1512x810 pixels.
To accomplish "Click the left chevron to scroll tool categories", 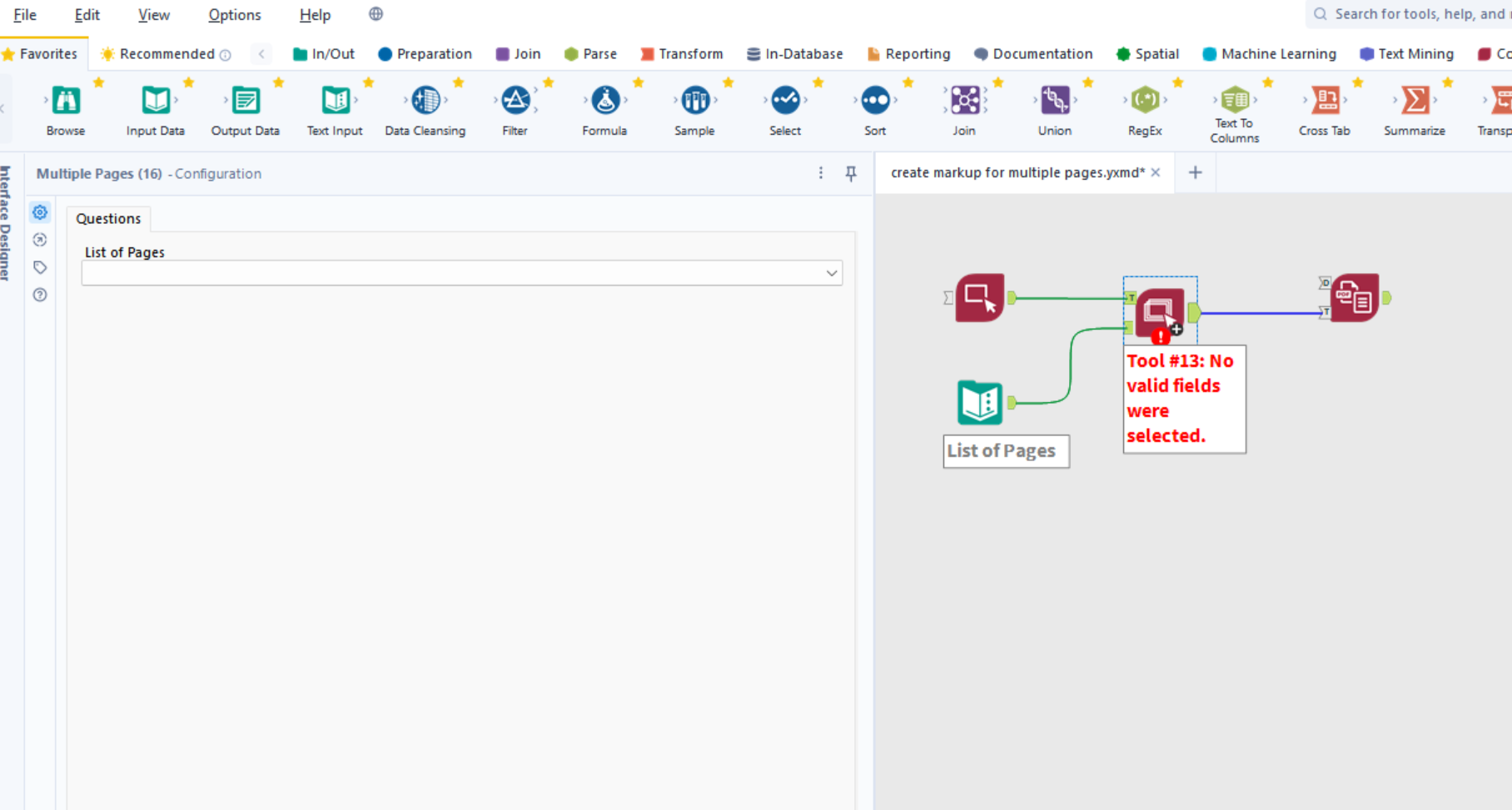I will point(261,53).
